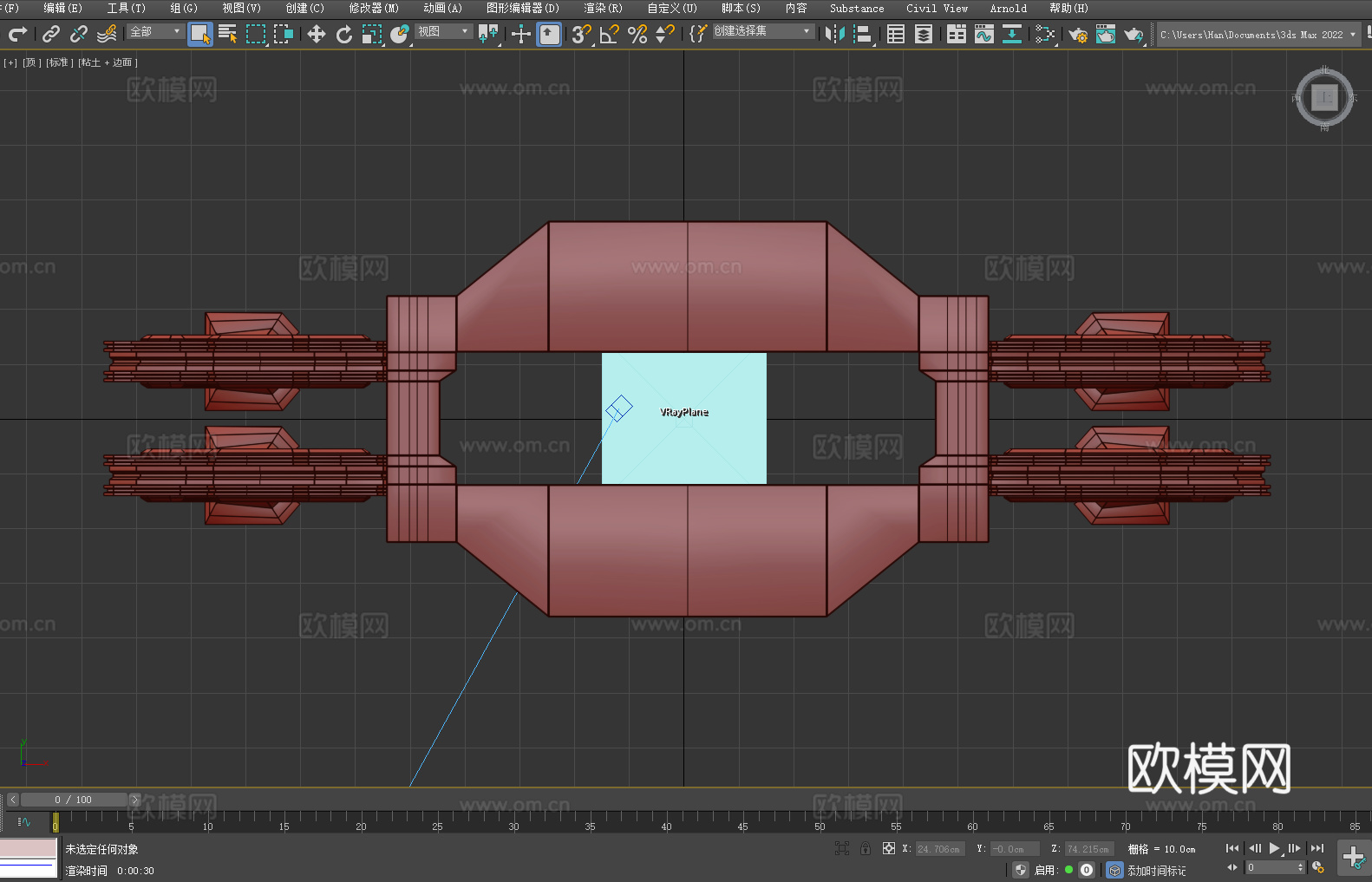The image size is (1372, 882).
Task: Select the Move tool in toolbar
Action: 316,34
